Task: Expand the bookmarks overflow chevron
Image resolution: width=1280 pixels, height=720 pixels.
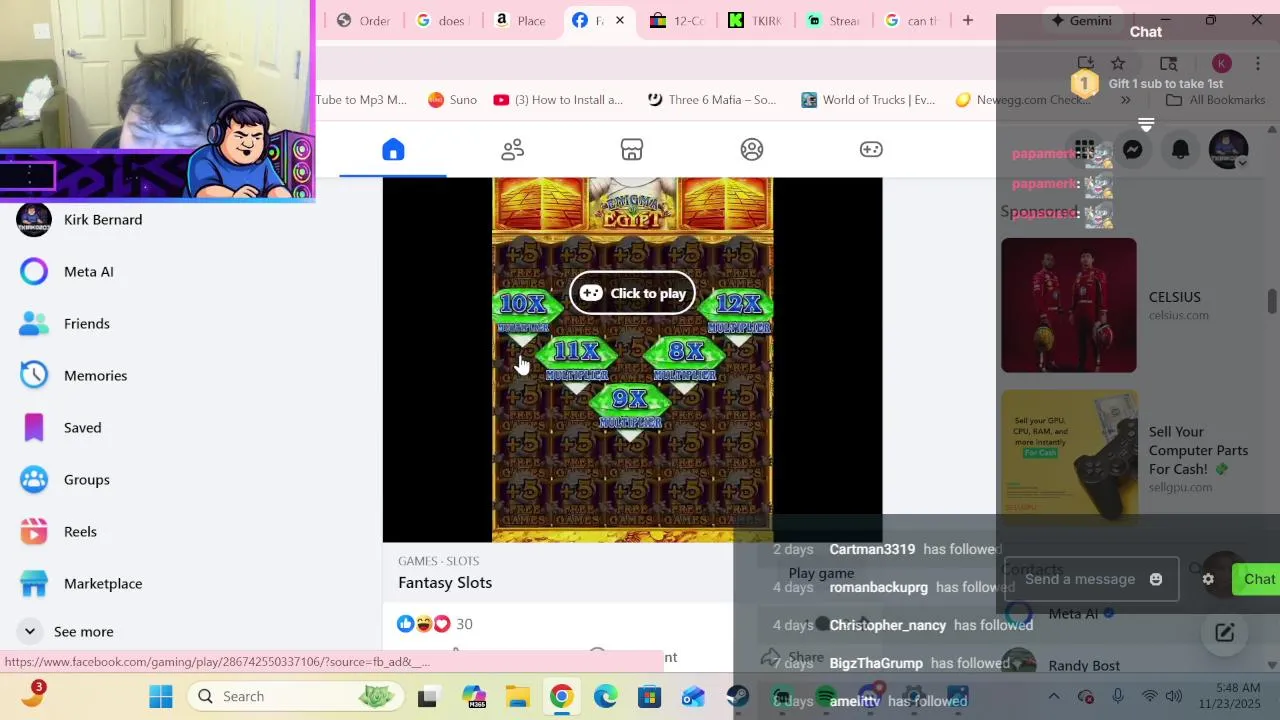Action: point(1126,100)
